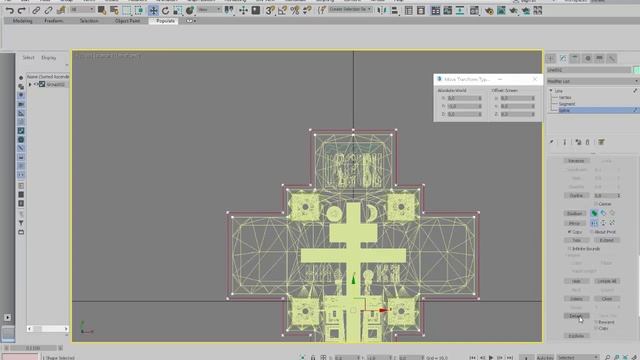Open the Display menu in Scene Explorer
Screen dimensions: 640x360
pyautogui.click(x=49, y=58)
